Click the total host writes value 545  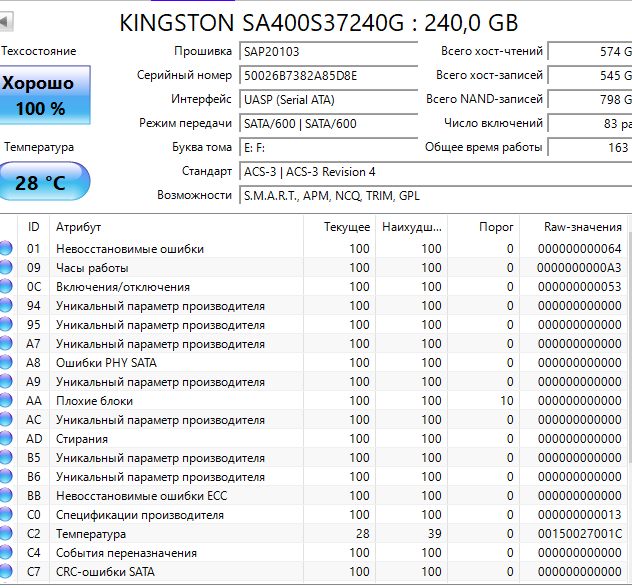coord(590,75)
